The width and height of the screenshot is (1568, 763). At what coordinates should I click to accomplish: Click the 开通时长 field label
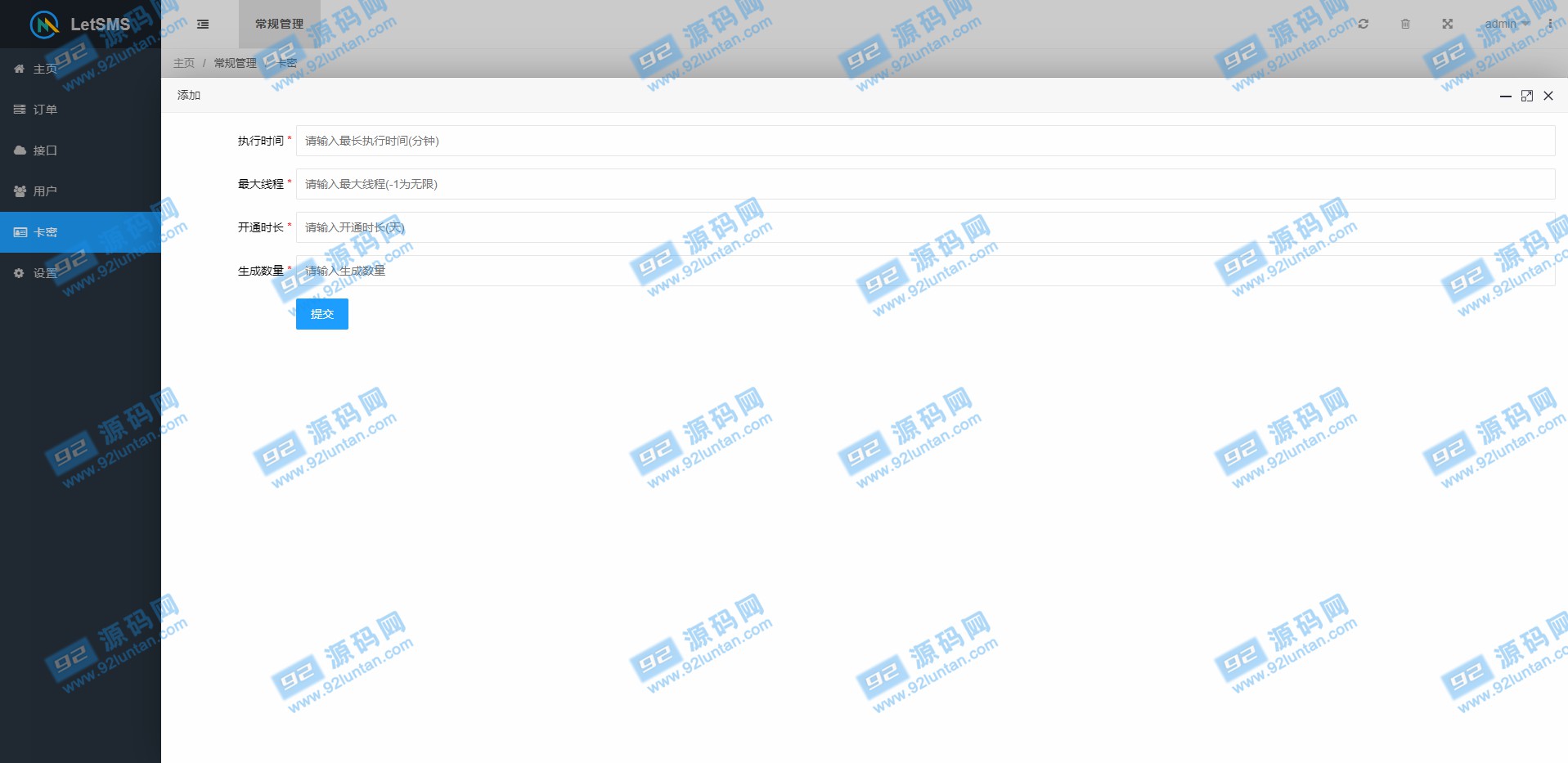tap(261, 227)
